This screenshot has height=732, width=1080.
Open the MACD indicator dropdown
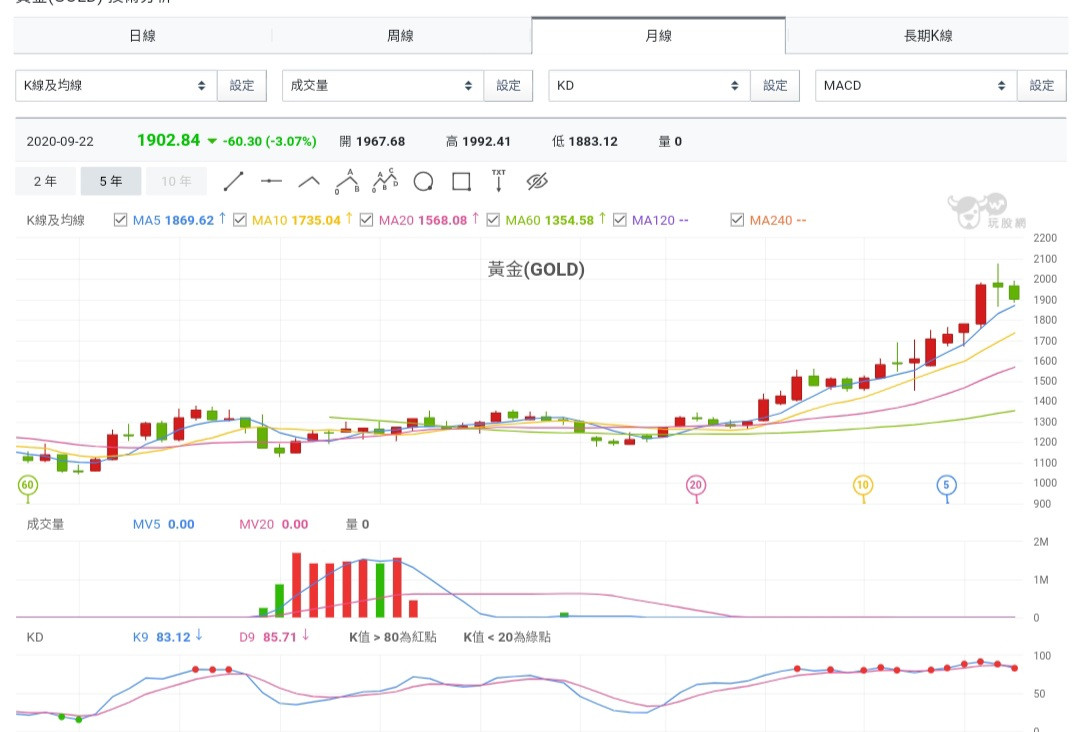coord(916,85)
